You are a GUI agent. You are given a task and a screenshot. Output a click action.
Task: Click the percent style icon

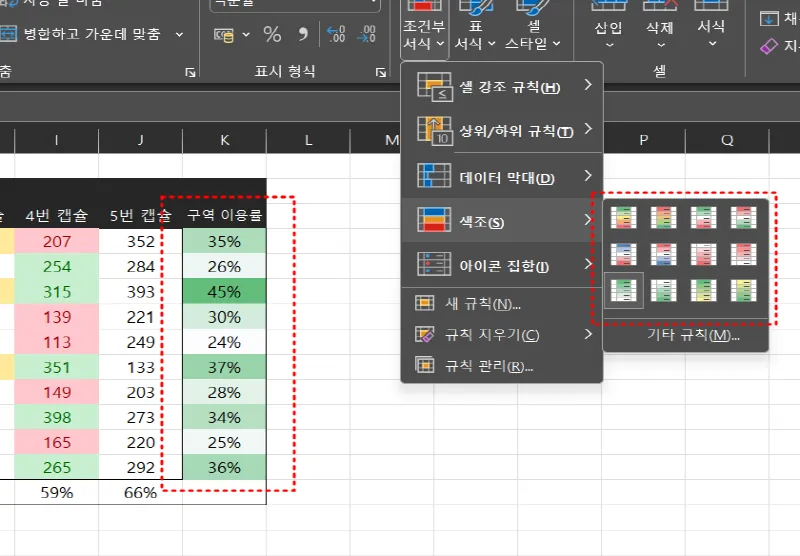(272, 35)
